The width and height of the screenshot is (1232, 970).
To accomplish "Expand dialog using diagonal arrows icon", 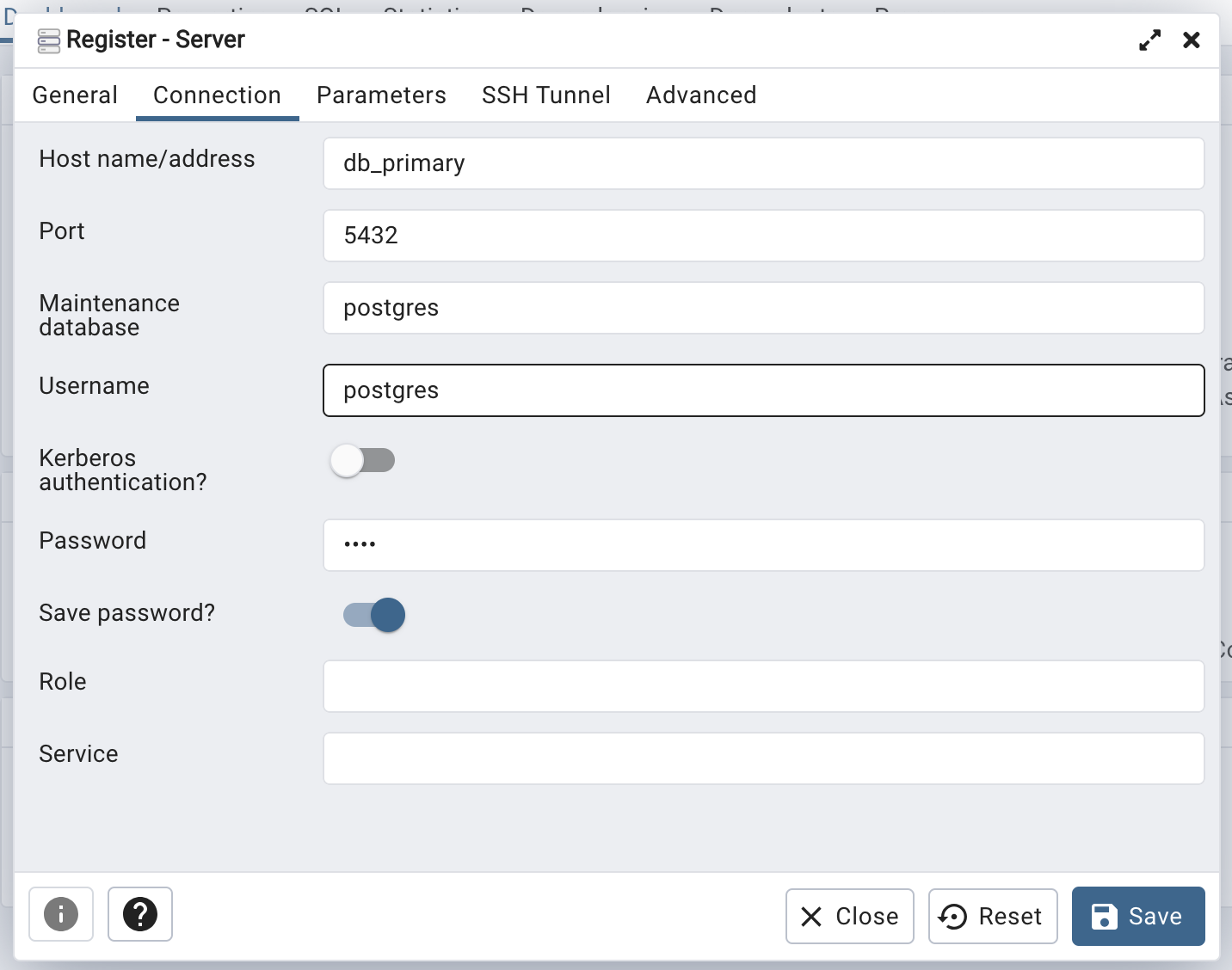I will click(x=1150, y=40).
